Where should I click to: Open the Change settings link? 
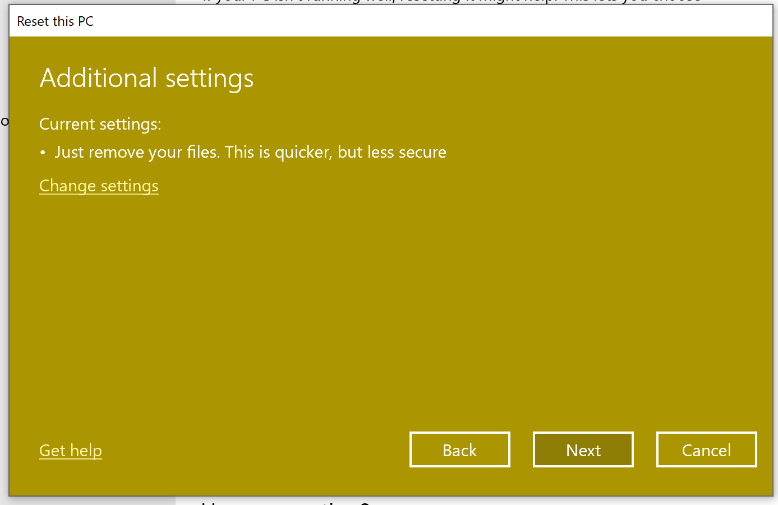pos(98,186)
